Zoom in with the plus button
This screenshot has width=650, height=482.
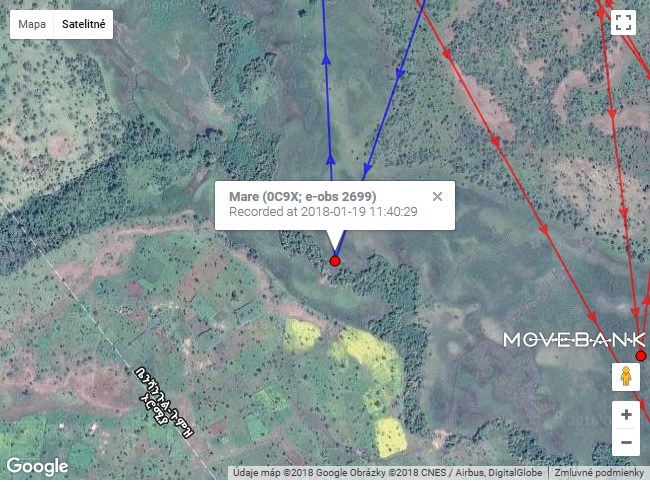pos(626,414)
